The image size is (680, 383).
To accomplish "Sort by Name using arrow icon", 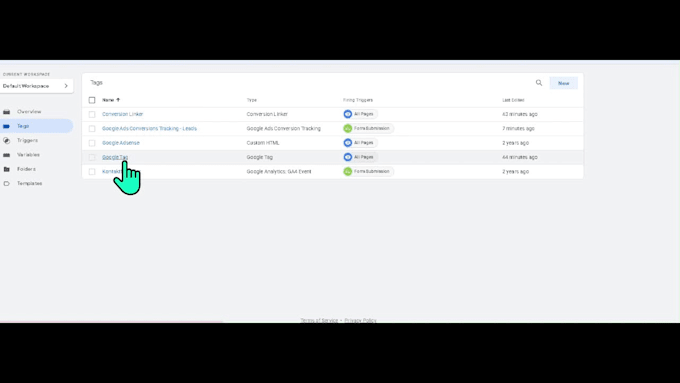I will pos(118,100).
